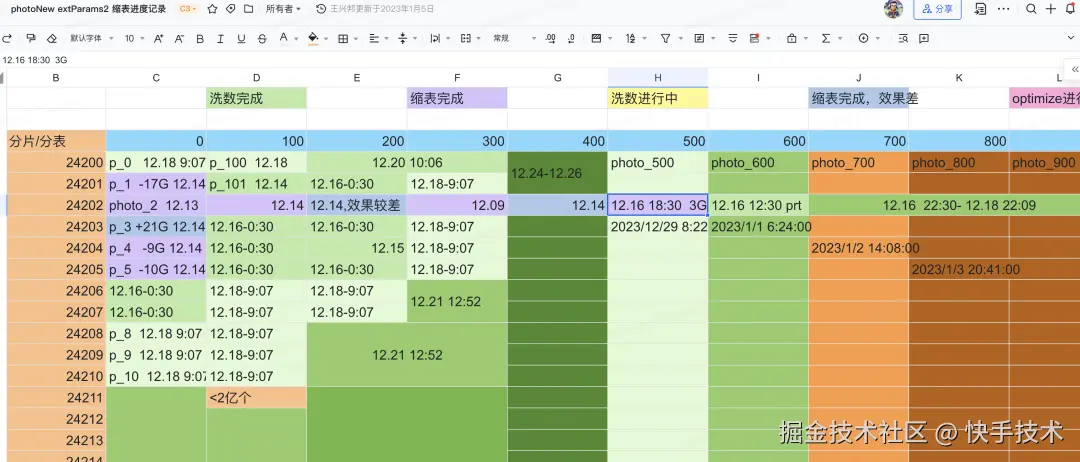Toggle underline formatting
The image size is (1080, 462).
coord(241,39)
